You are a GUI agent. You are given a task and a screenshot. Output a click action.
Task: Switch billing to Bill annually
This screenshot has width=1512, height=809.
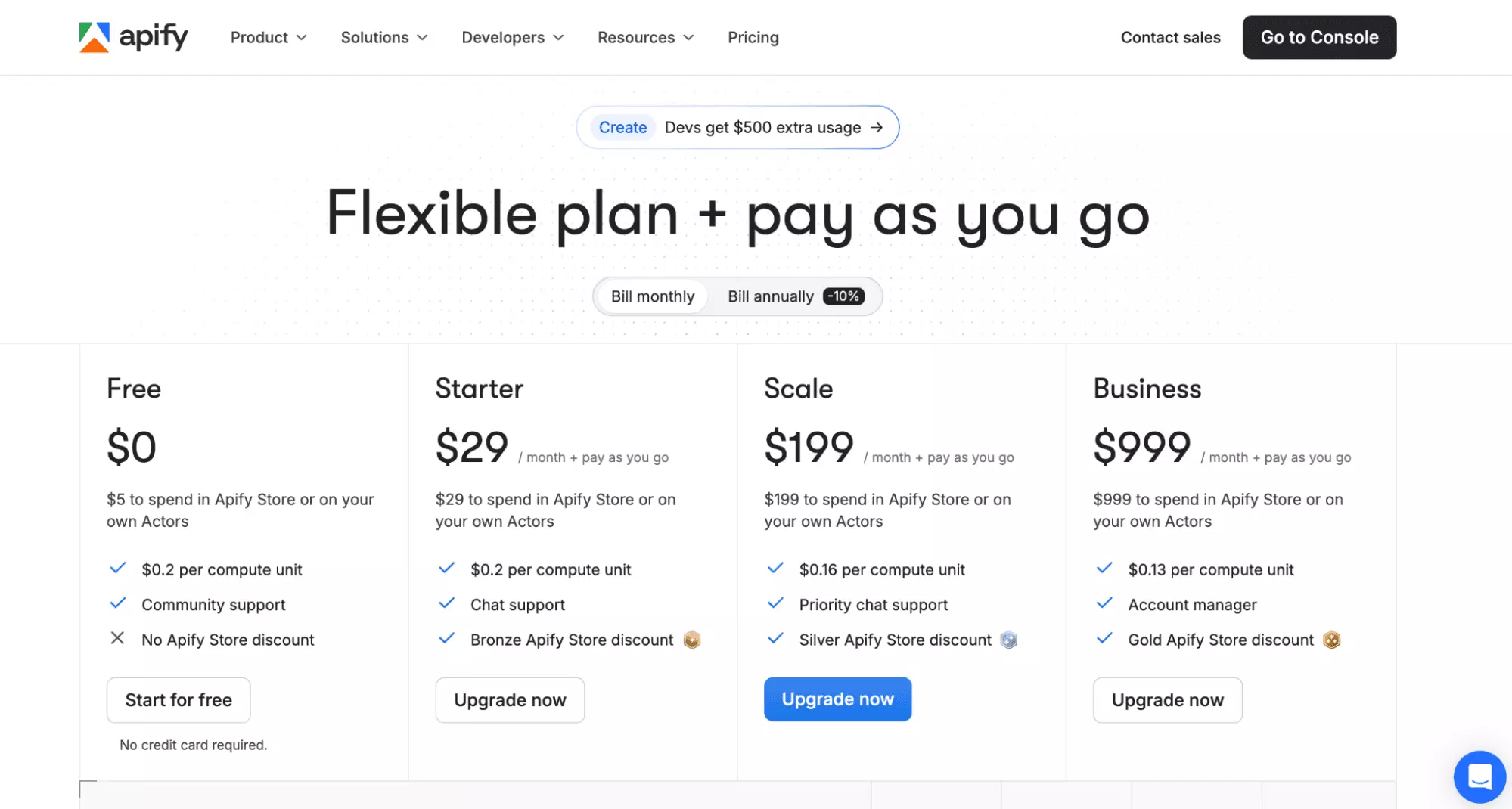point(771,296)
